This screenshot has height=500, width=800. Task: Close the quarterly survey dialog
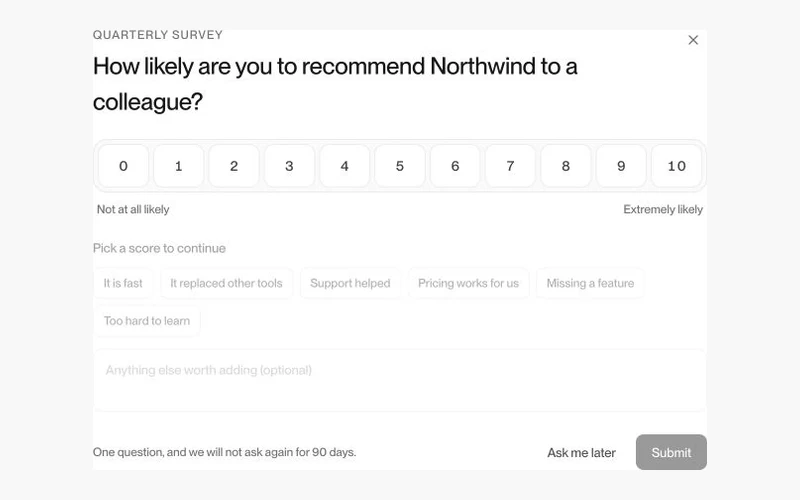693,40
